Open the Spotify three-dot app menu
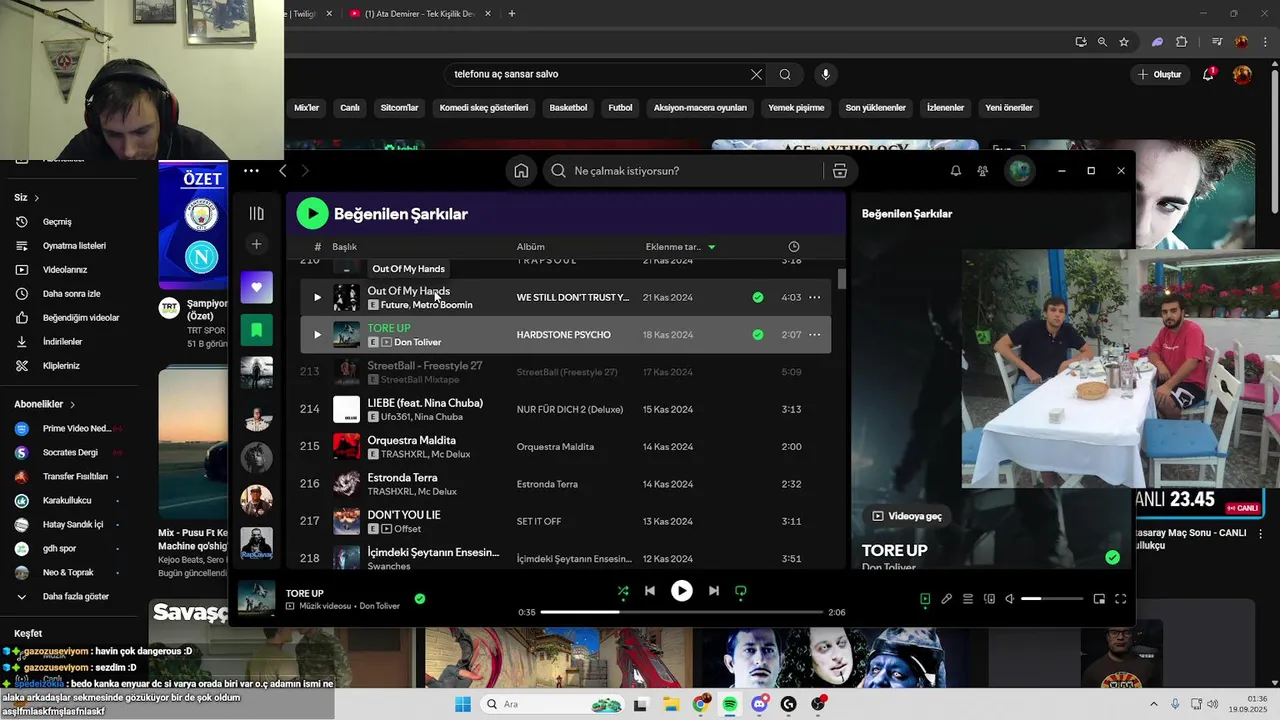Screen dimensions: 1280x720 click(251, 171)
